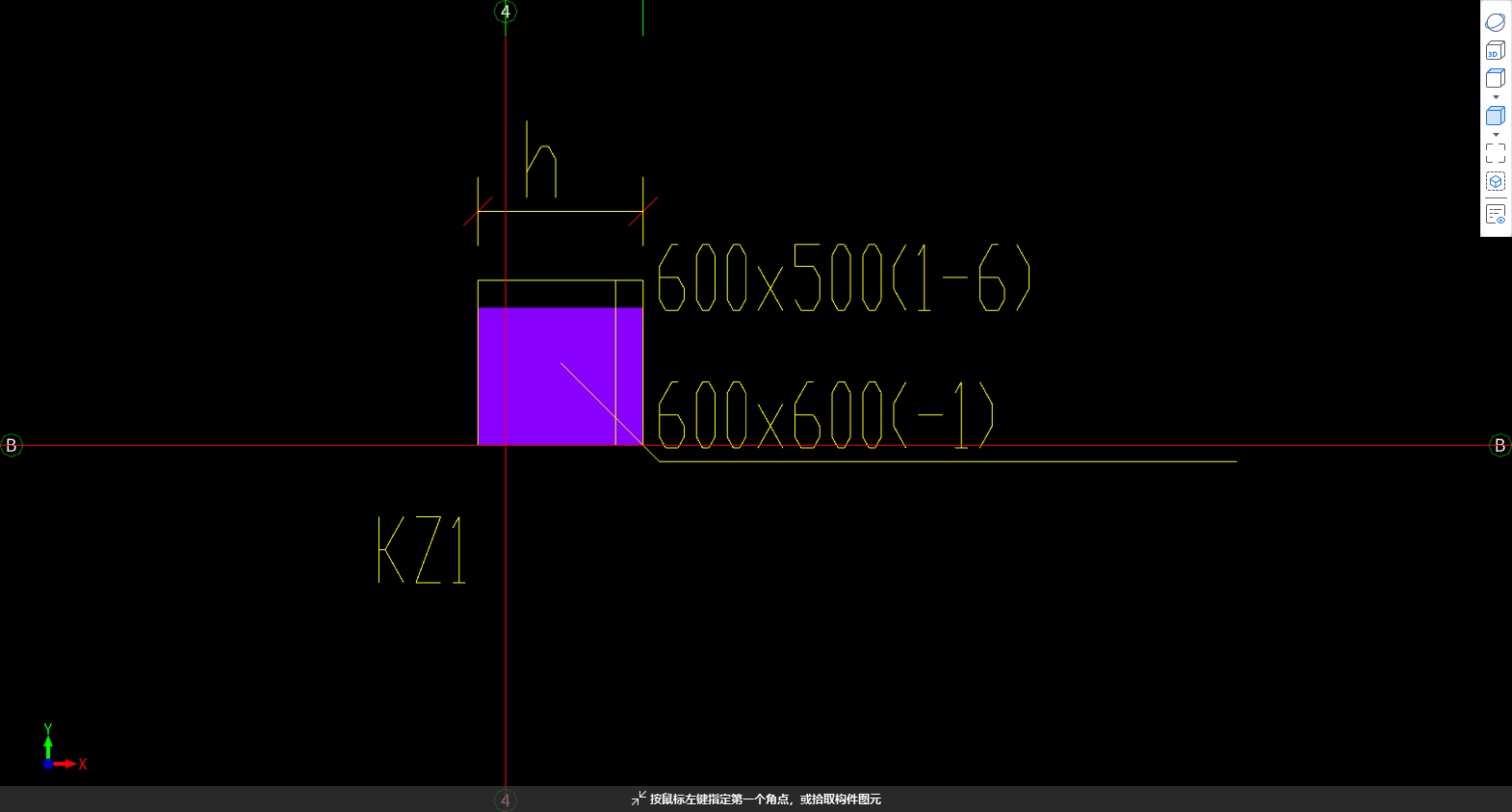
Task: Click the status bar corner-point prompt text
Action: (765, 799)
